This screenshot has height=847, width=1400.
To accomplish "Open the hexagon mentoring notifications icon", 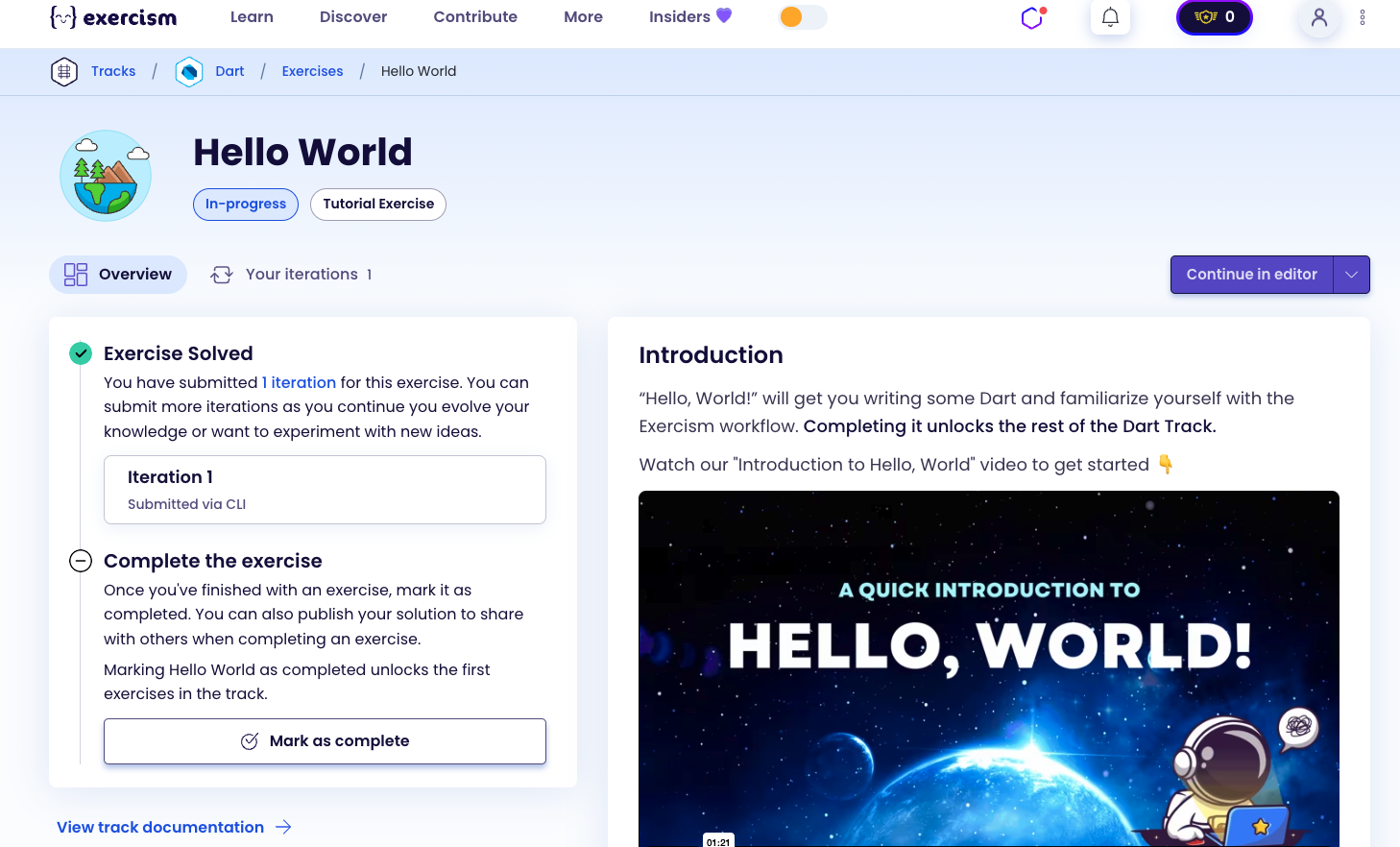I will point(1033,17).
